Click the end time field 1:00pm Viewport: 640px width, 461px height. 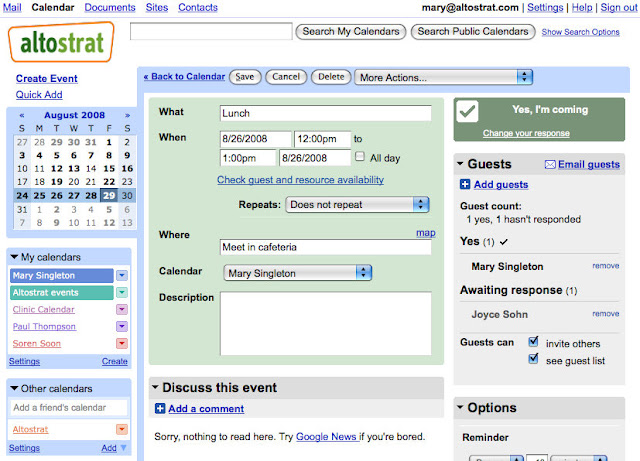coord(248,158)
